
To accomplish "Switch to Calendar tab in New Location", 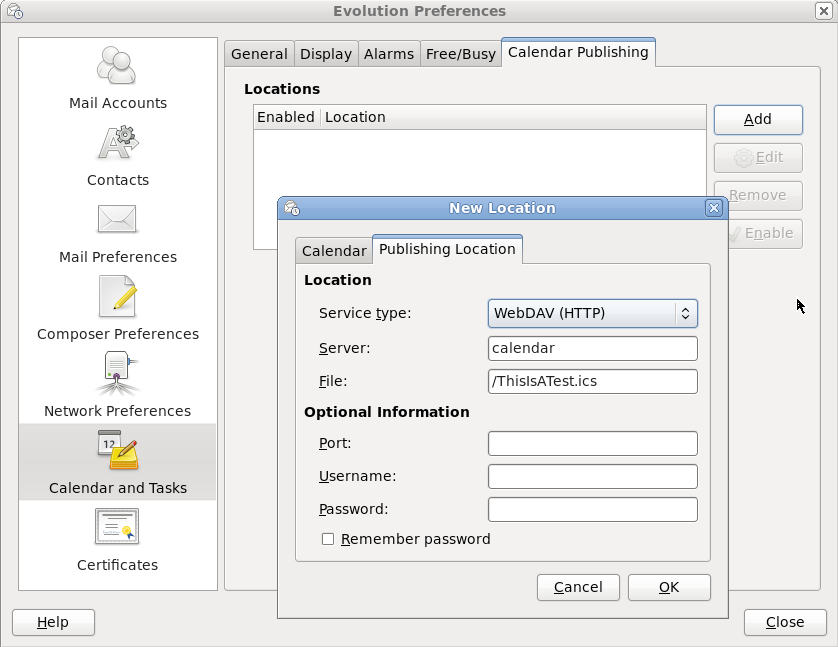I will pyautogui.click(x=334, y=251).
